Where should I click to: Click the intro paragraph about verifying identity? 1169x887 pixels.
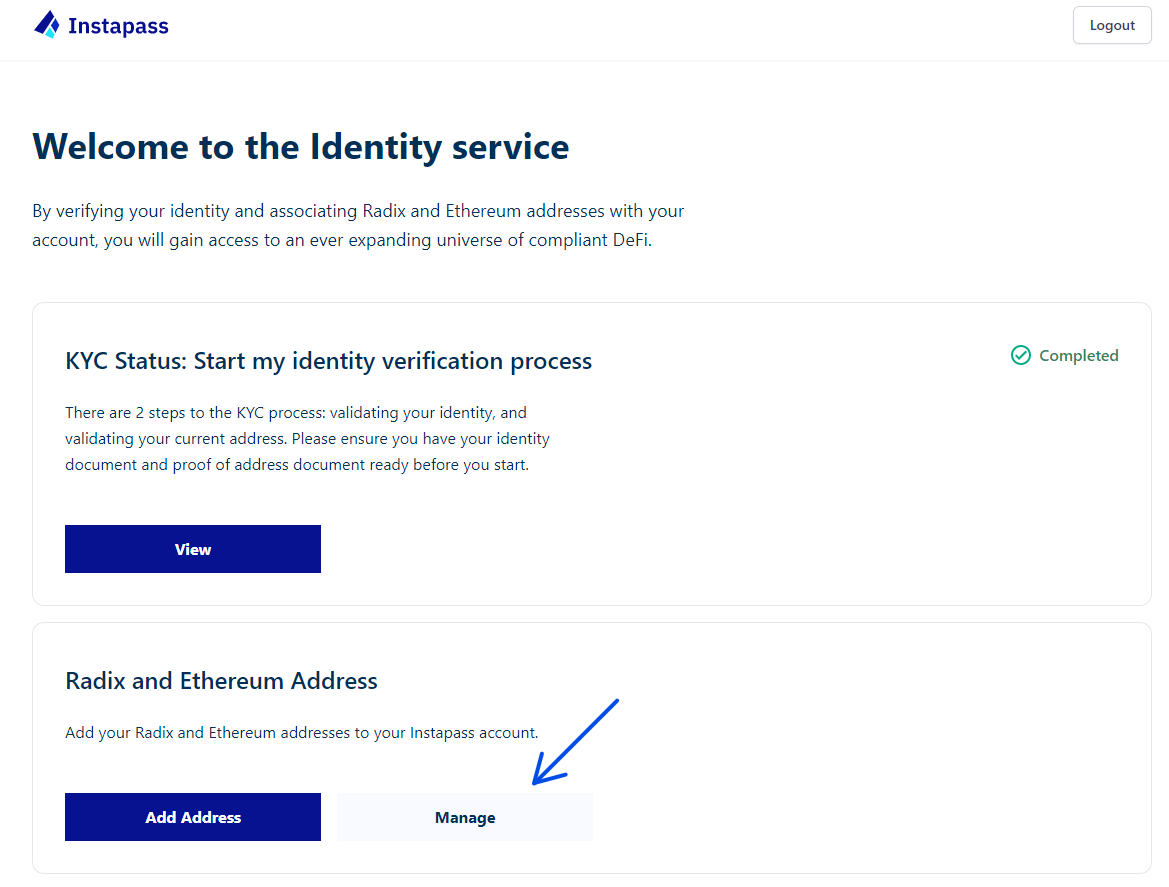pos(358,225)
